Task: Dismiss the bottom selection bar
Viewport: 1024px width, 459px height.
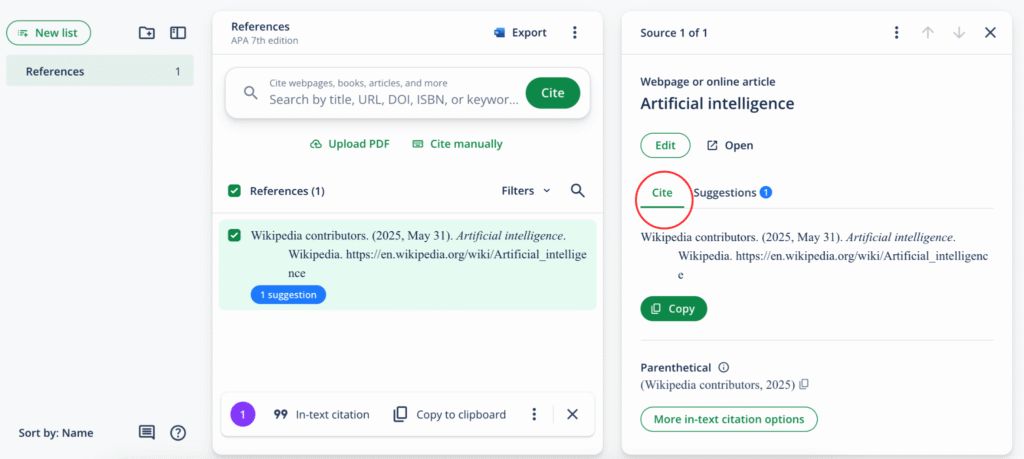Action: coord(573,414)
